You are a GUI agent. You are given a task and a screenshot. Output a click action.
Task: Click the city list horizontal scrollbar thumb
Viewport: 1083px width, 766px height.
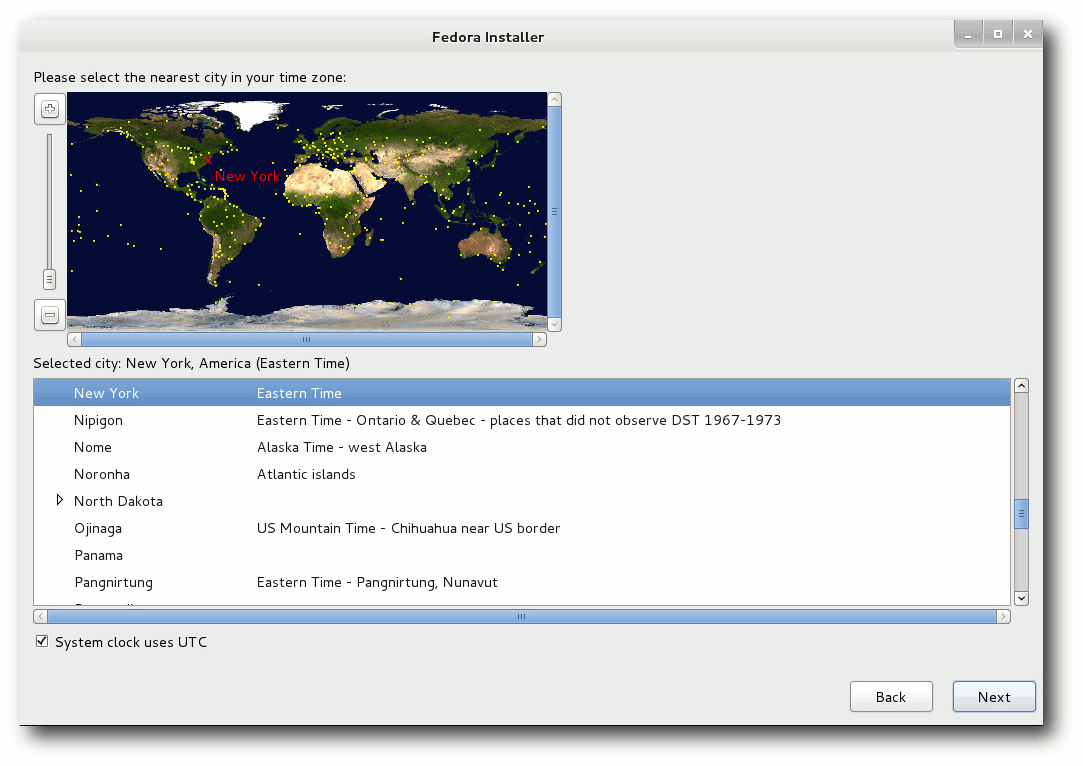tap(521, 616)
